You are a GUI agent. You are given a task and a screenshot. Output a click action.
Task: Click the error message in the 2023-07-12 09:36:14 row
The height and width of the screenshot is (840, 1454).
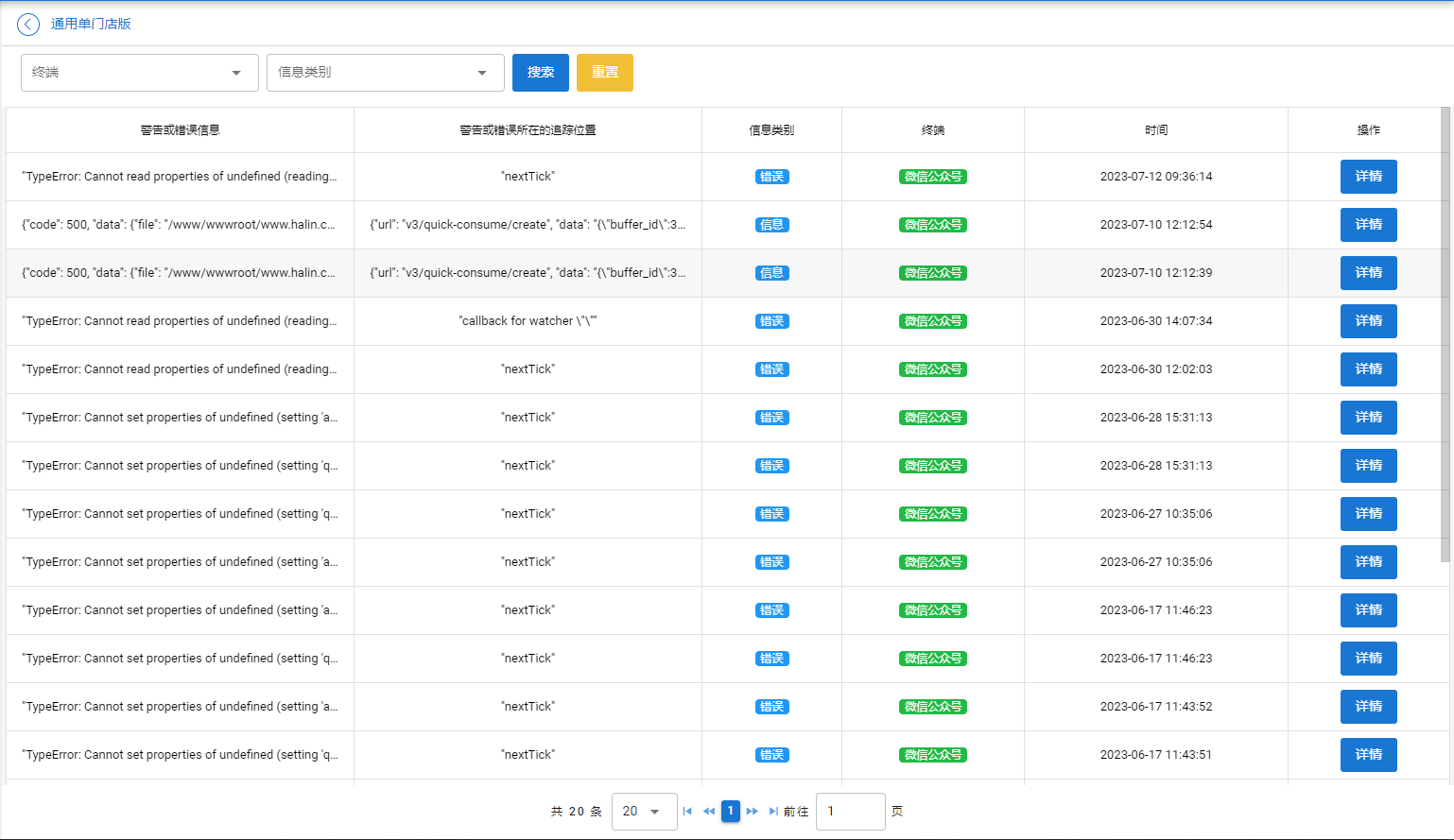coord(180,177)
